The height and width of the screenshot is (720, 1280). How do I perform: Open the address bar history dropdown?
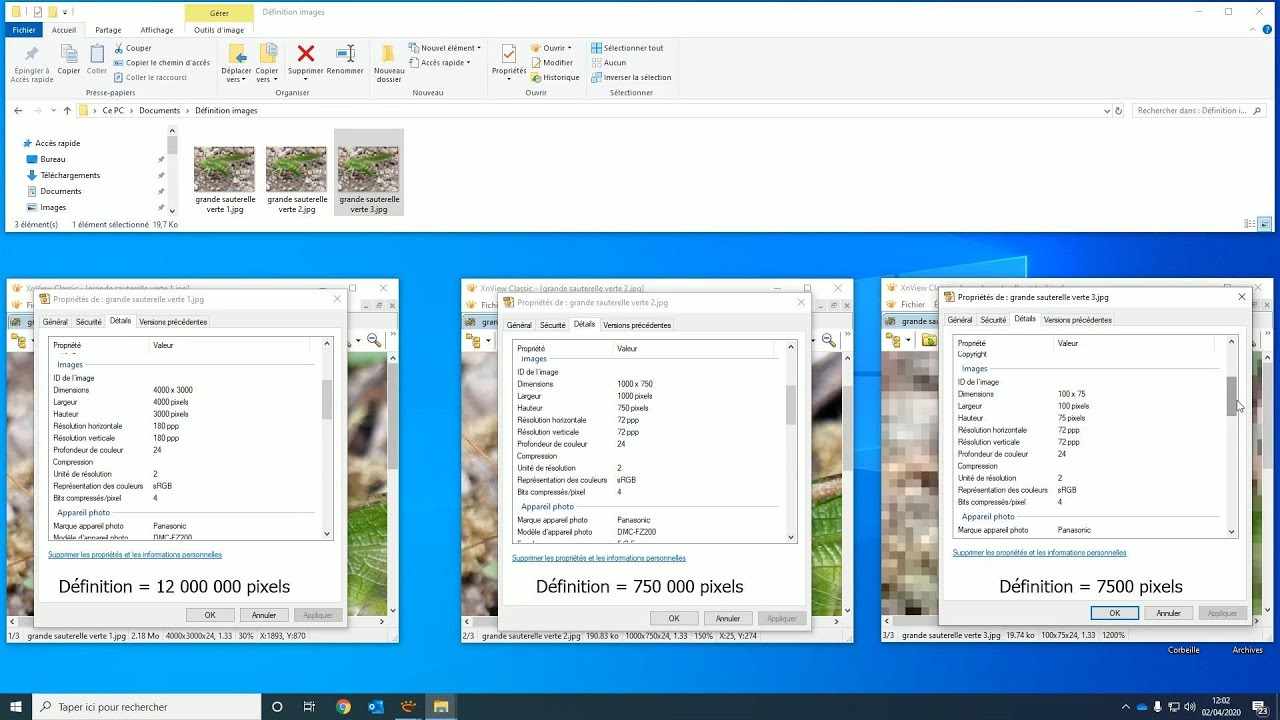pyautogui.click(x=1106, y=111)
